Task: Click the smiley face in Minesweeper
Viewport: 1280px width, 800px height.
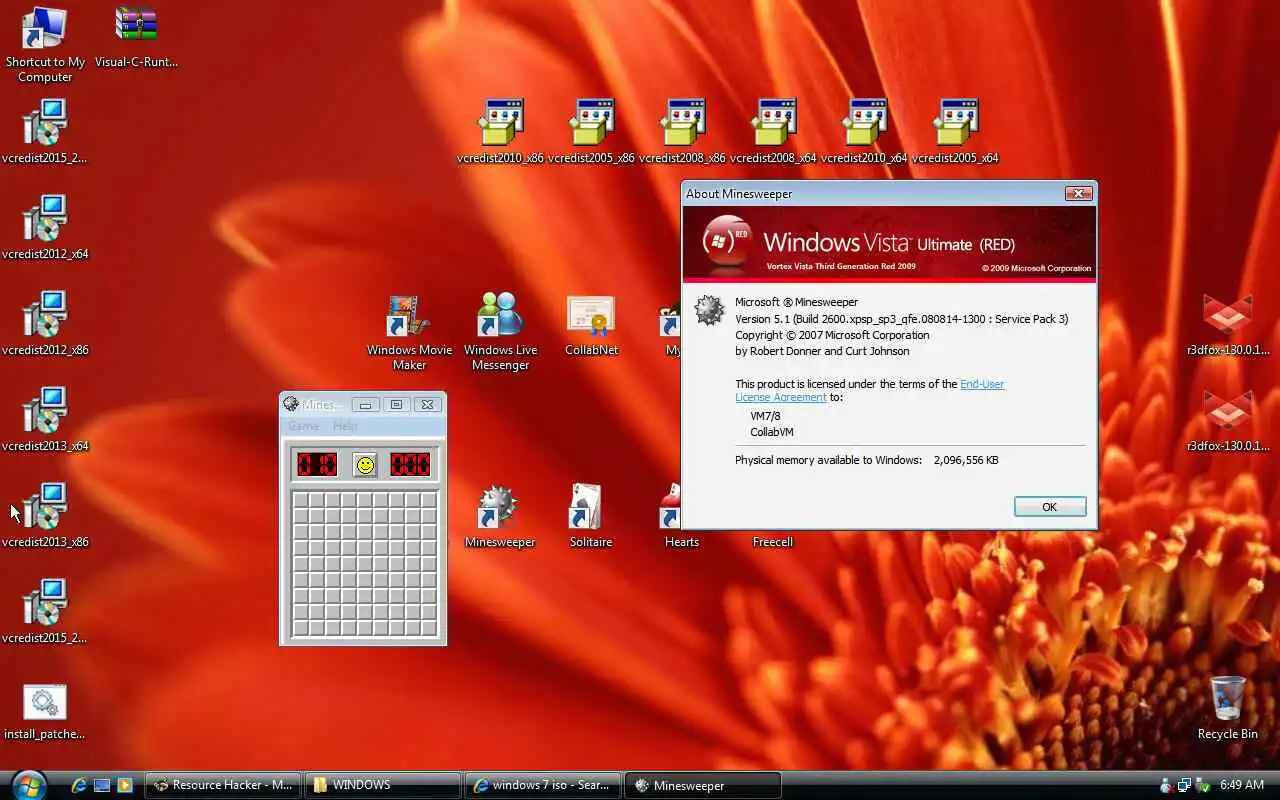Action: 365,464
